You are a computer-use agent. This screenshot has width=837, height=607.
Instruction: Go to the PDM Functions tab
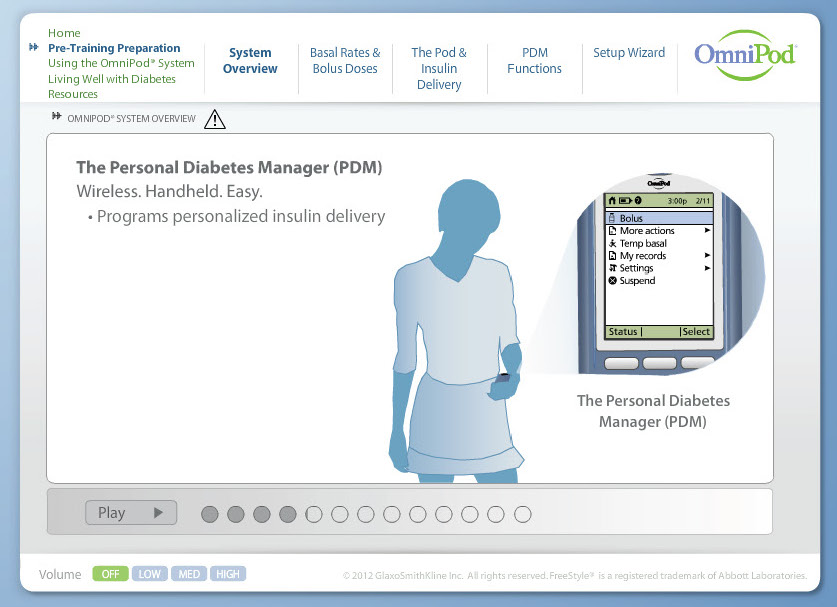click(534, 61)
